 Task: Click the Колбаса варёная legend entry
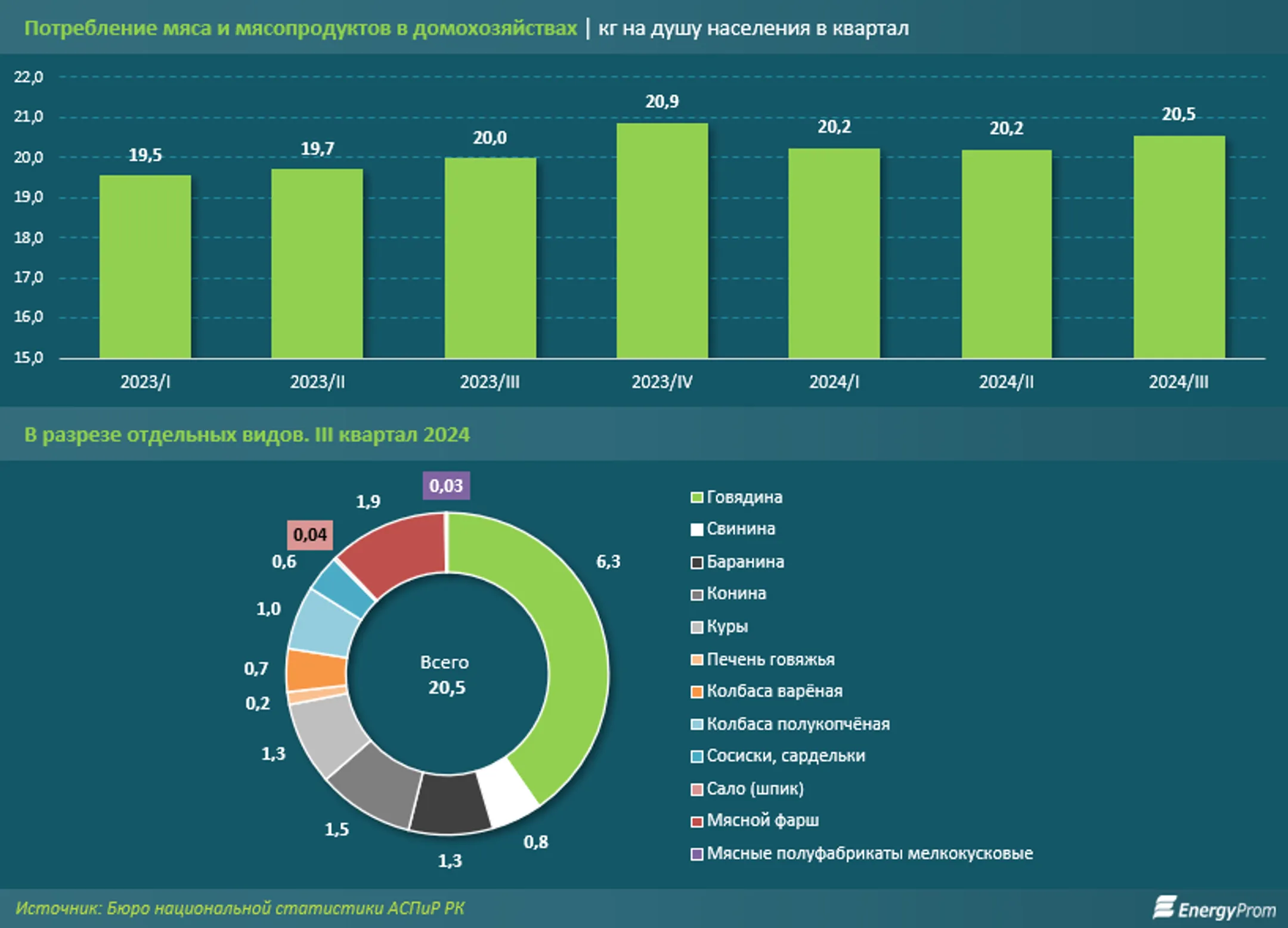pos(767,691)
